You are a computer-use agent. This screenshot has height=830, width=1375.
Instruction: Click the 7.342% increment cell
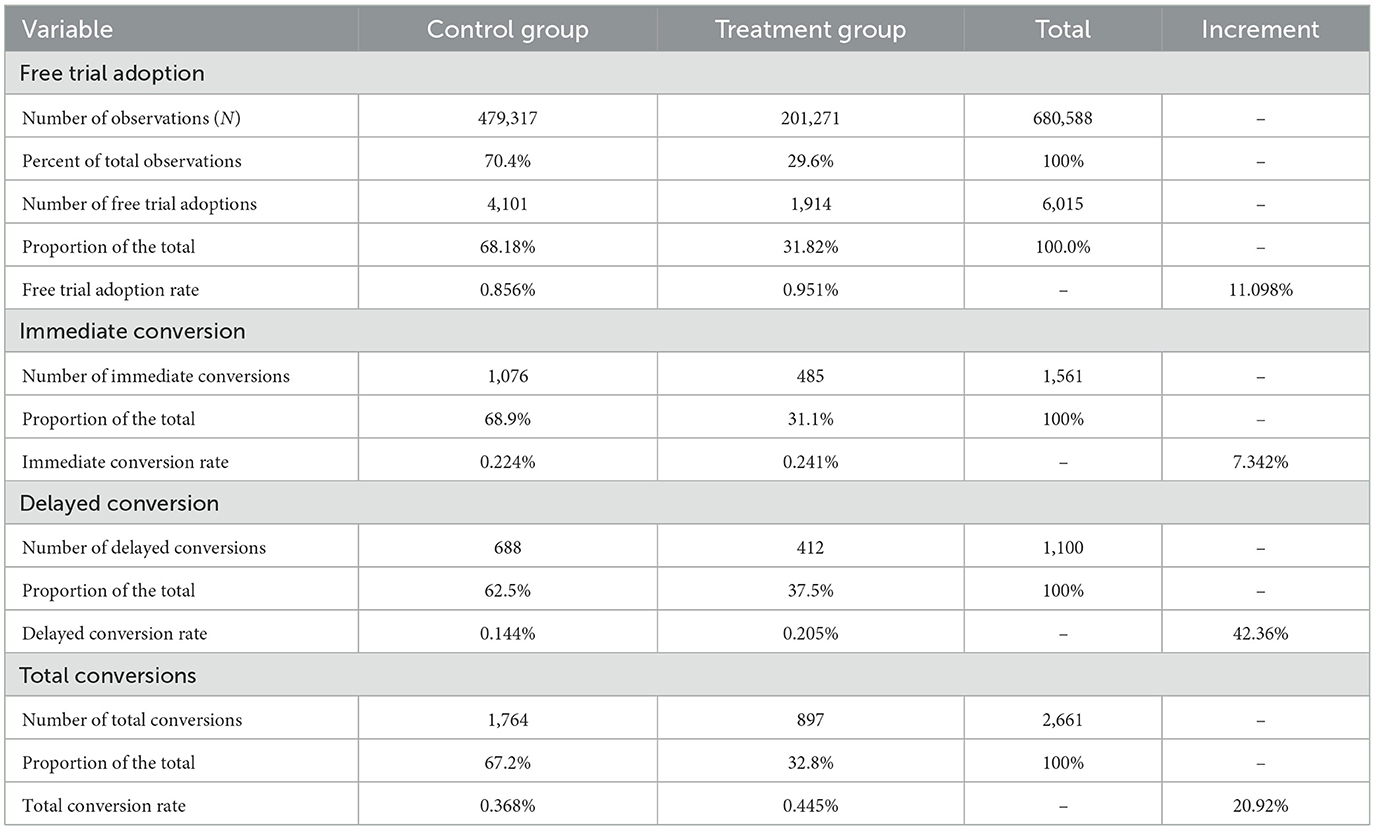pyautogui.click(x=1265, y=462)
